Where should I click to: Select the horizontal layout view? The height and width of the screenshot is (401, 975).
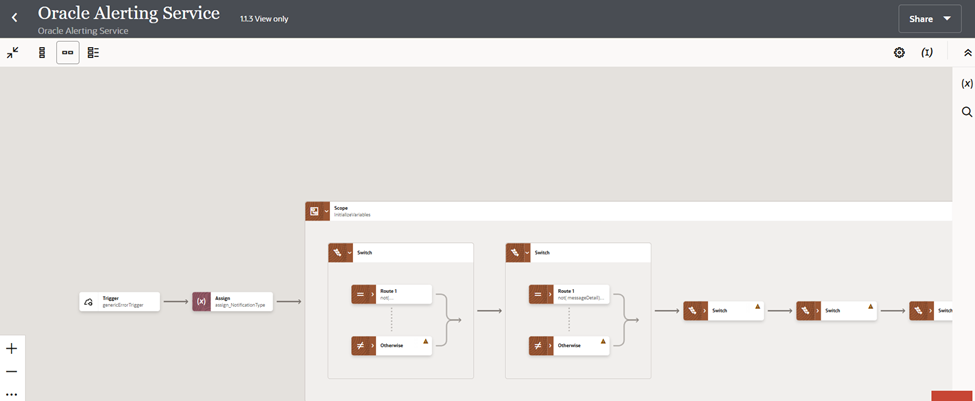click(x=68, y=53)
